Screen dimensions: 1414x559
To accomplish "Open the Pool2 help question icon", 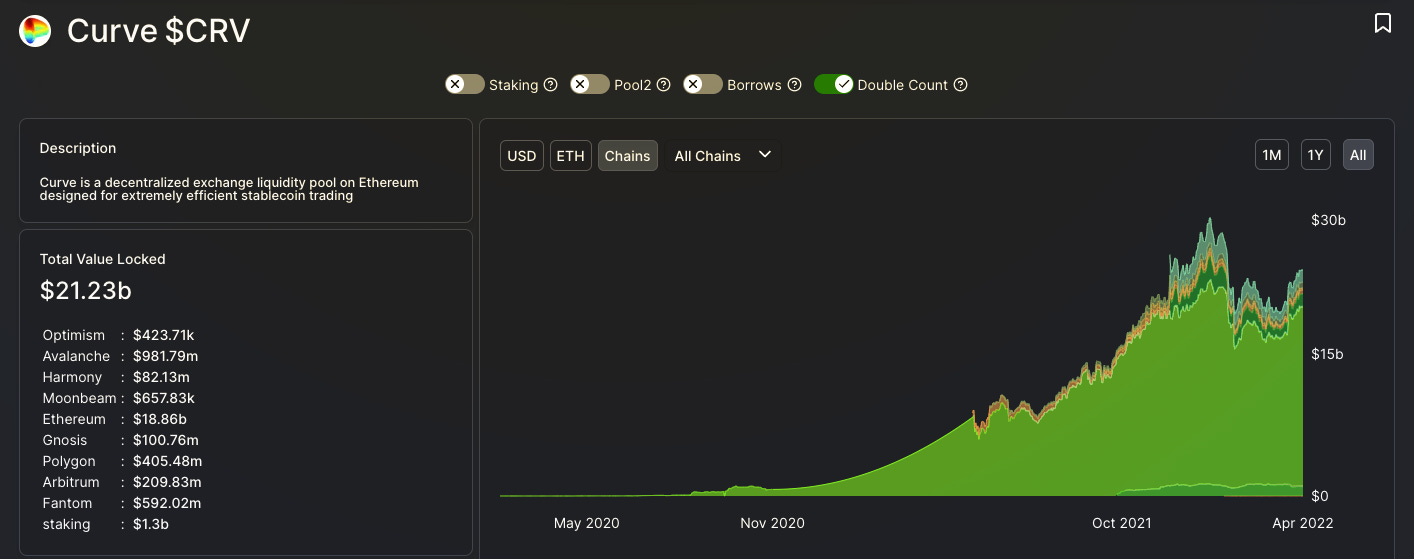I will click(x=663, y=85).
